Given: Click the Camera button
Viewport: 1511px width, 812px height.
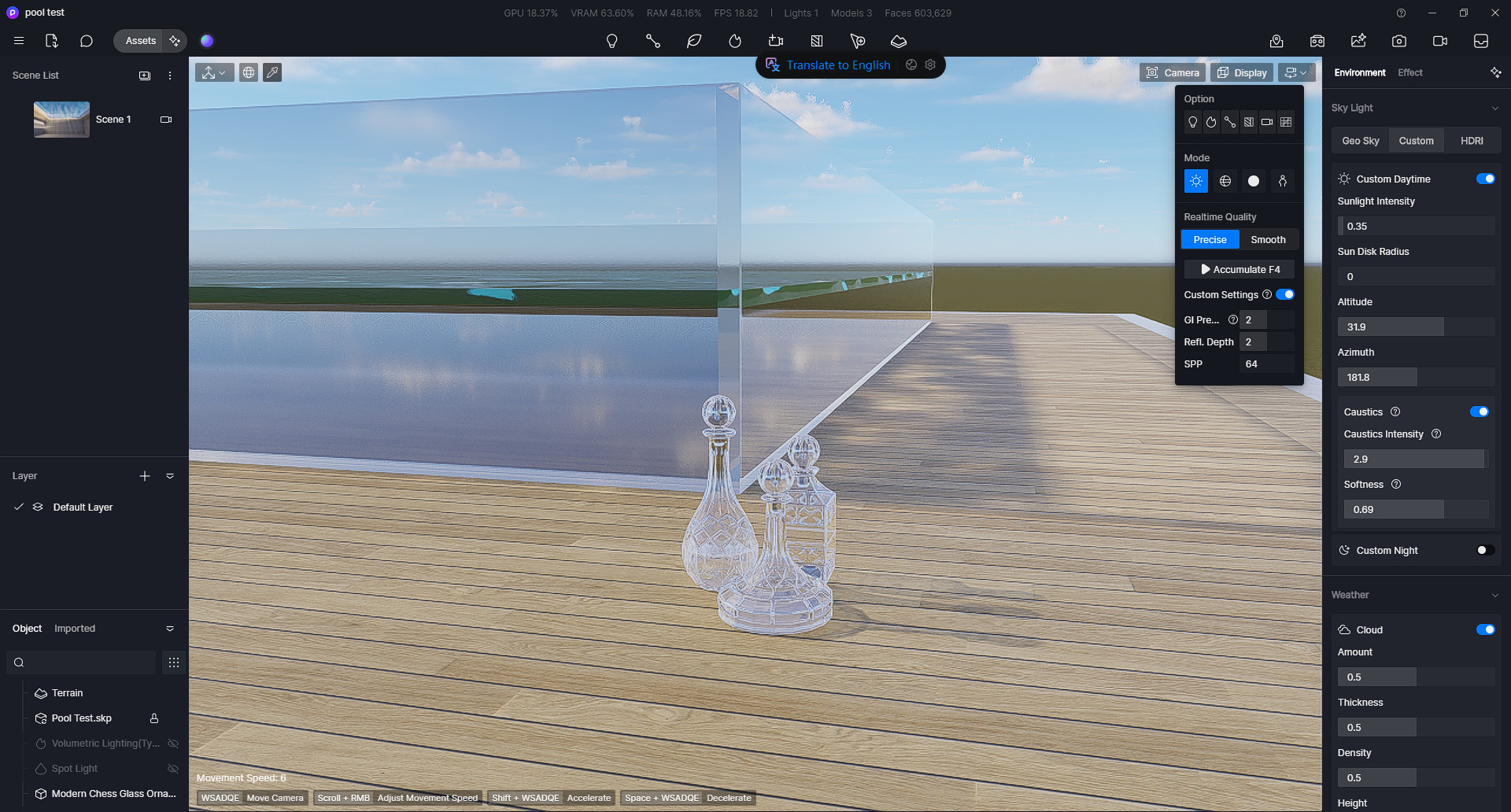Looking at the screenshot, I should pyautogui.click(x=1173, y=72).
